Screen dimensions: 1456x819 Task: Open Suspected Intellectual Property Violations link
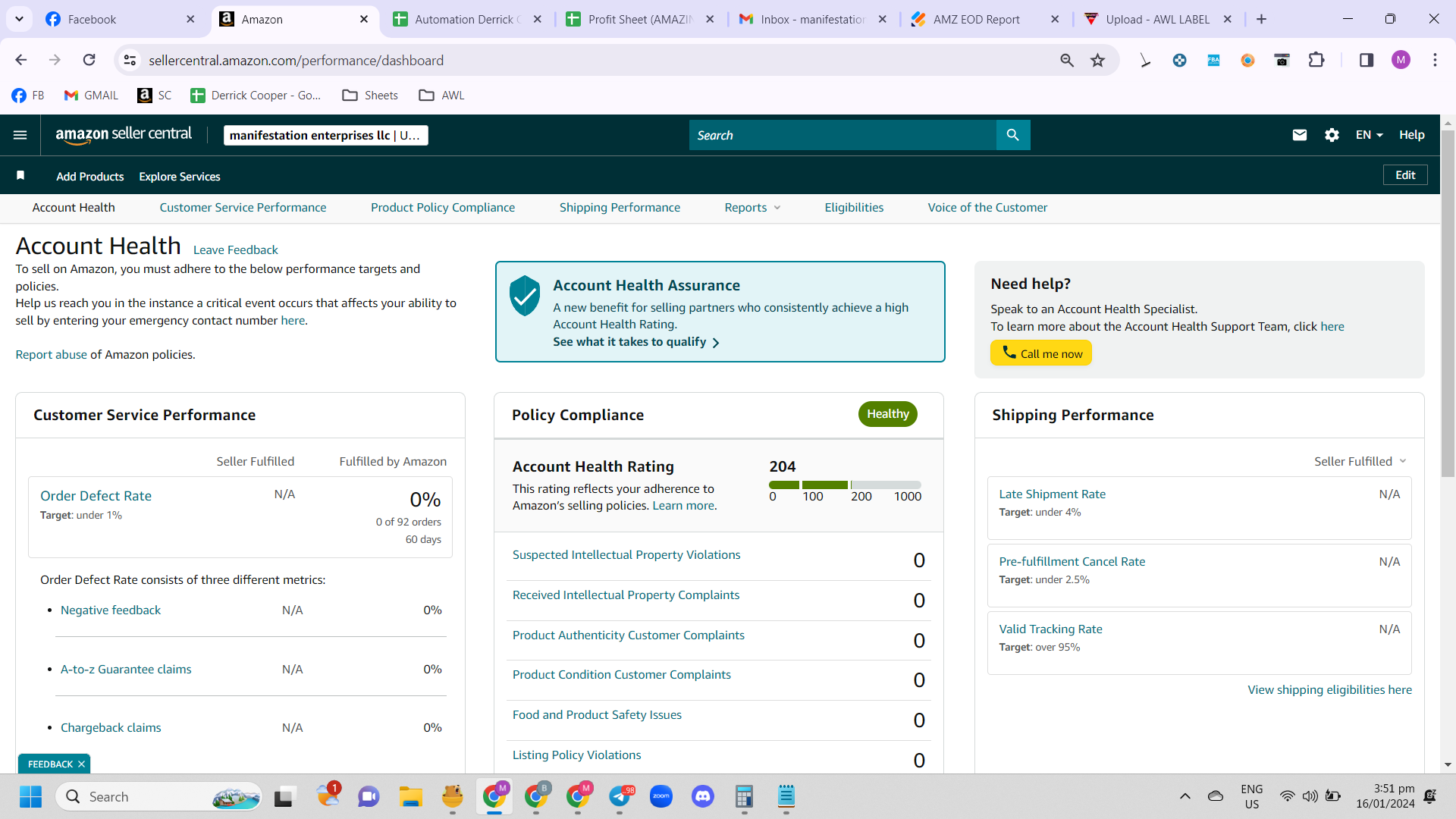(x=626, y=555)
